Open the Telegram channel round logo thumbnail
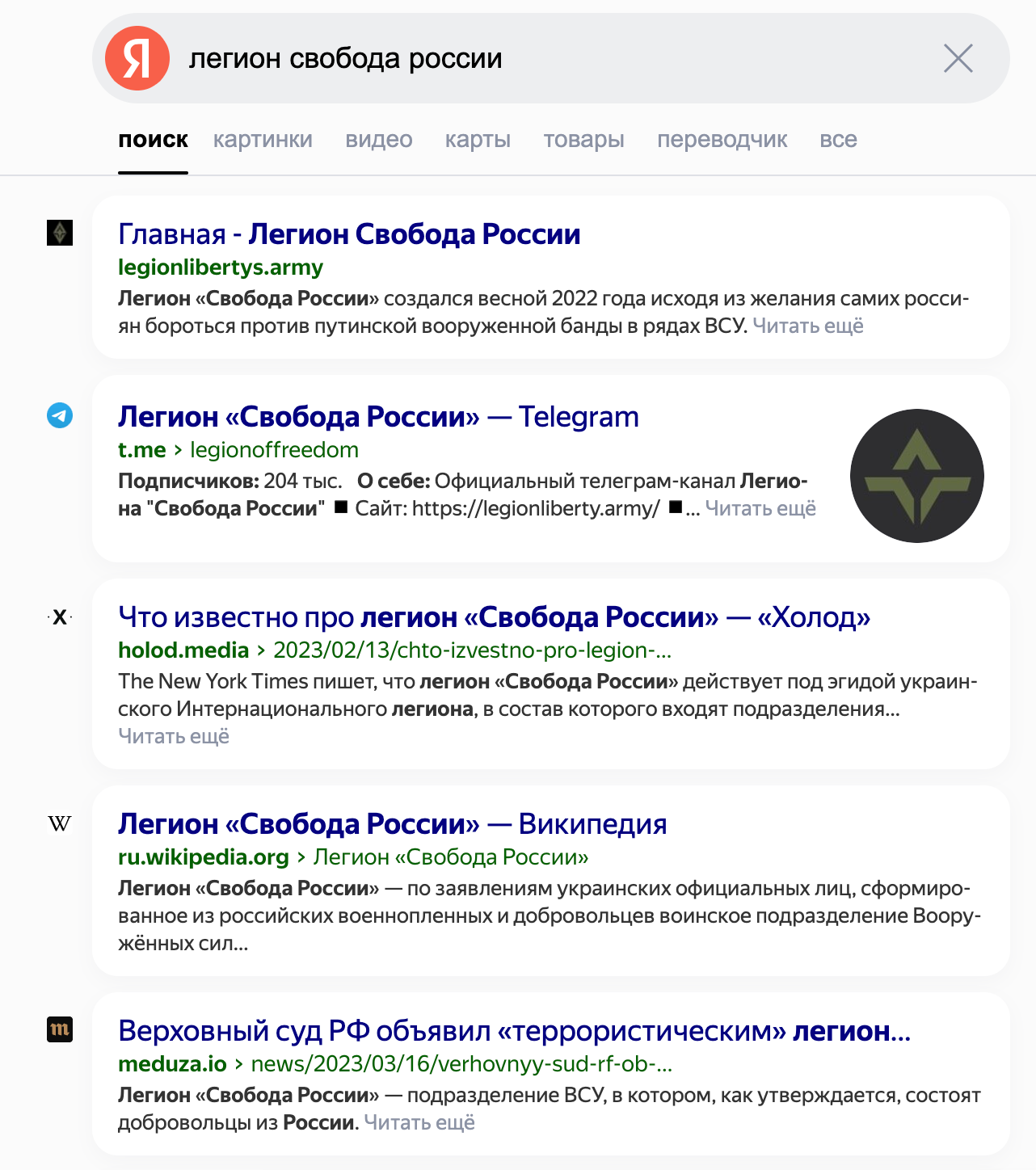This screenshot has width=1036, height=1170. pos(916,476)
